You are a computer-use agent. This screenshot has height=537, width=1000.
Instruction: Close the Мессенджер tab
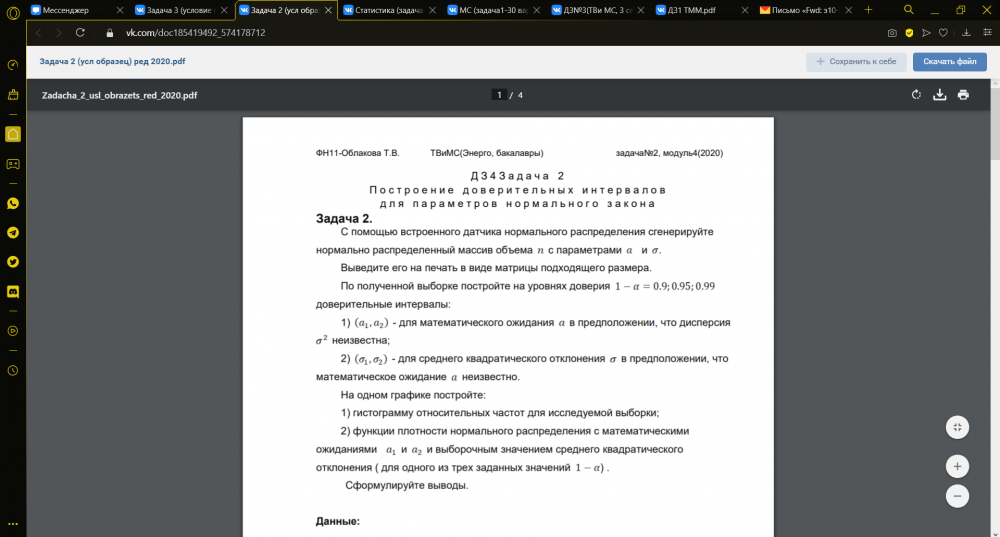click(x=119, y=10)
